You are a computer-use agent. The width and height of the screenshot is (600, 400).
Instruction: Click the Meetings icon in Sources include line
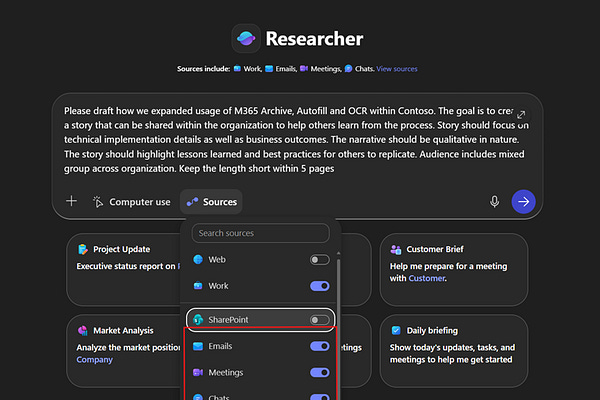click(304, 69)
